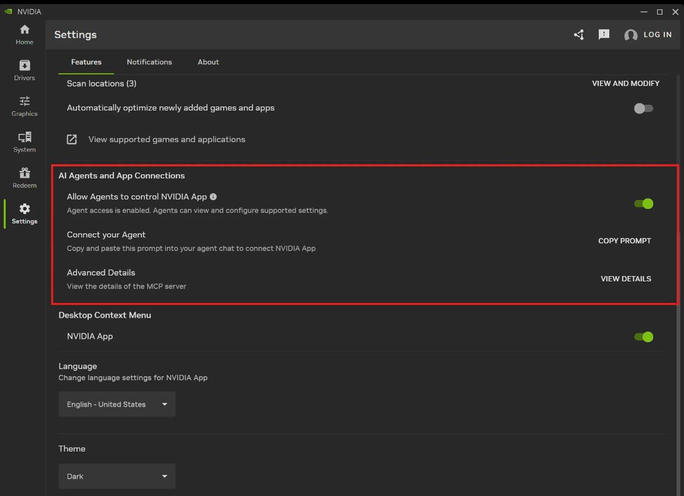Open View supported games and applications link
684x496 pixels.
pyautogui.click(x=167, y=139)
